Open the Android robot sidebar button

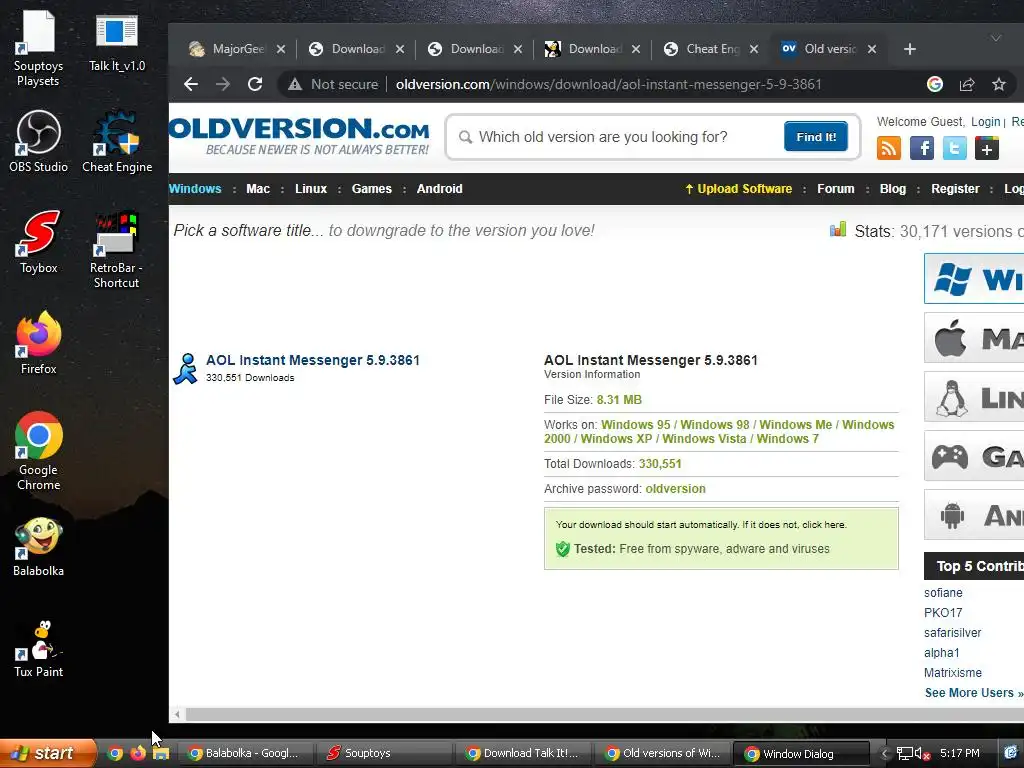(x=974, y=515)
